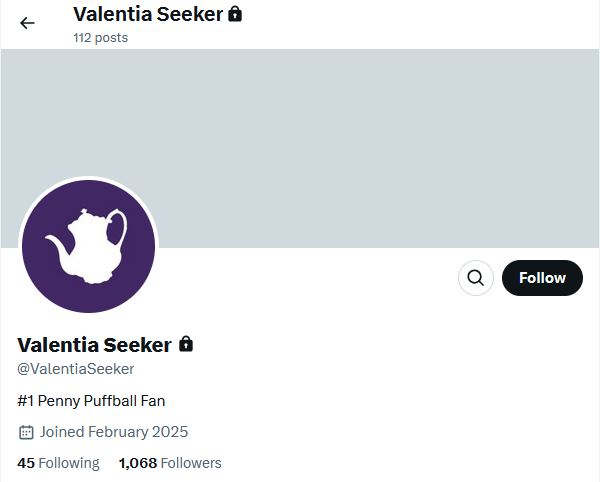The image size is (600, 482).
Task: Click the white teapot silhouette in avatar
Action: click(x=86, y=246)
